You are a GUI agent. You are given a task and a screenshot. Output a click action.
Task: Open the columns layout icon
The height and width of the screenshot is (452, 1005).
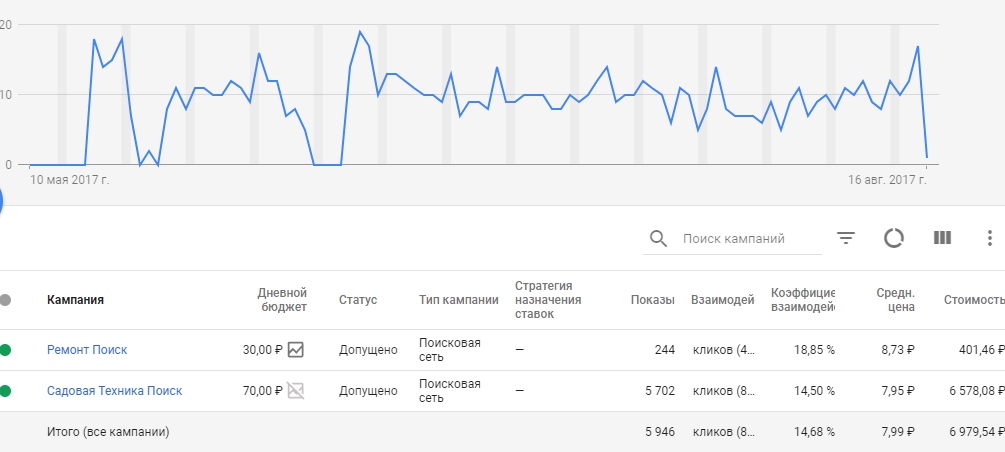coord(942,238)
